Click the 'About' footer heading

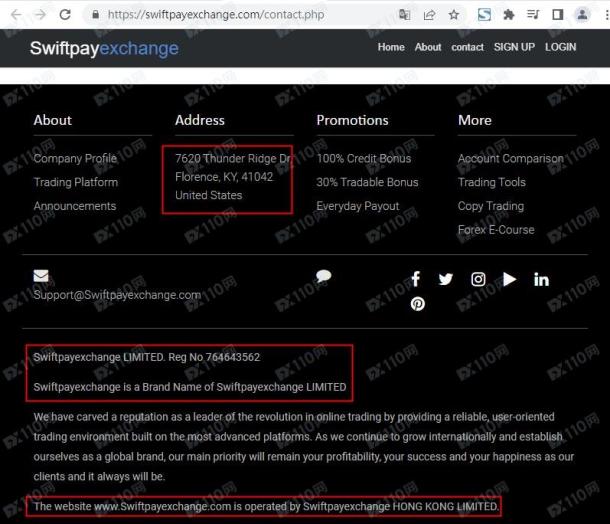click(53, 120)
